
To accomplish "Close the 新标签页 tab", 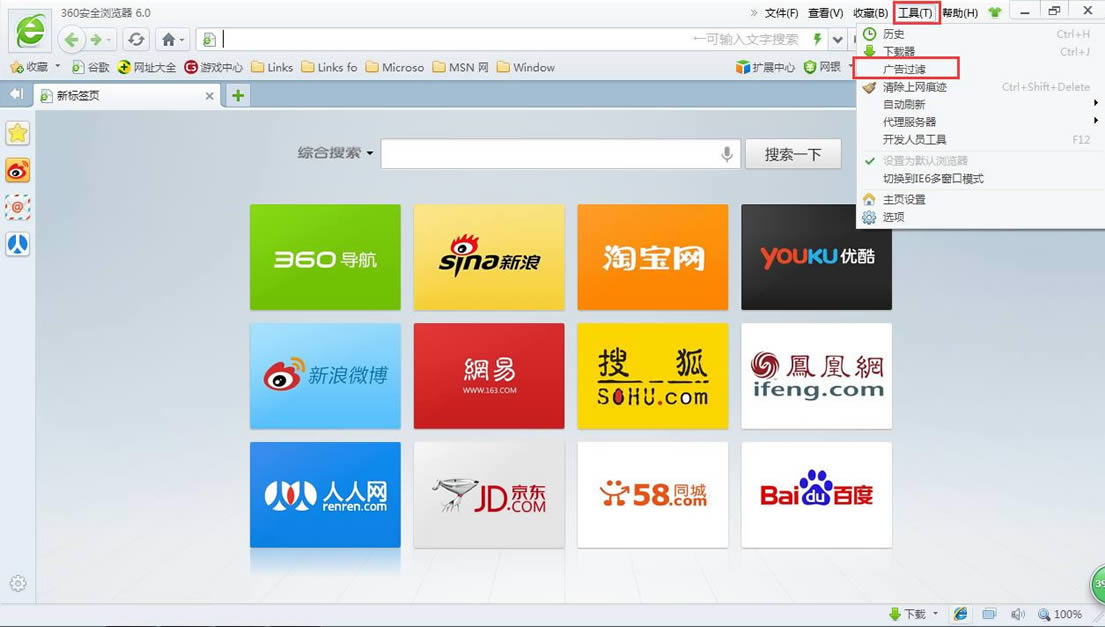I will point(209,96).
